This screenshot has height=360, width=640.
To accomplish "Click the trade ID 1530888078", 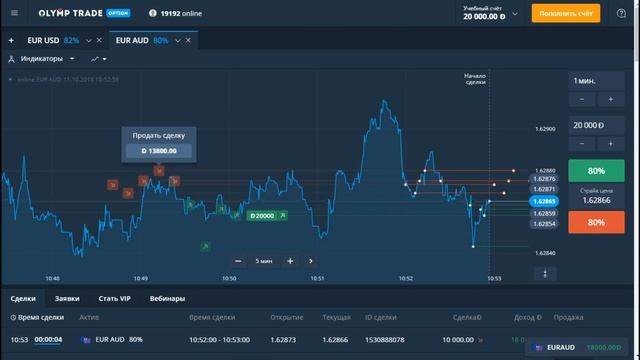I will pos(384,340).
